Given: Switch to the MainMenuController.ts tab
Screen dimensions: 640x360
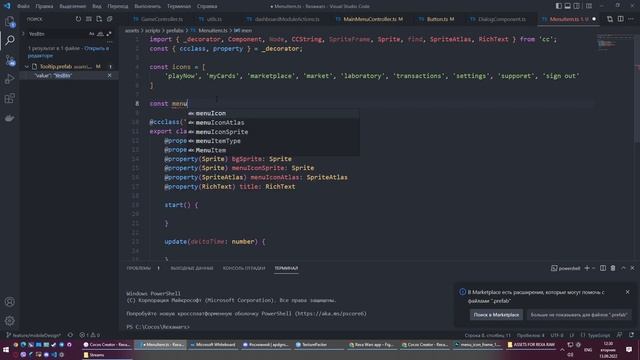Looking at the screenshot, I should click(369, 19).
